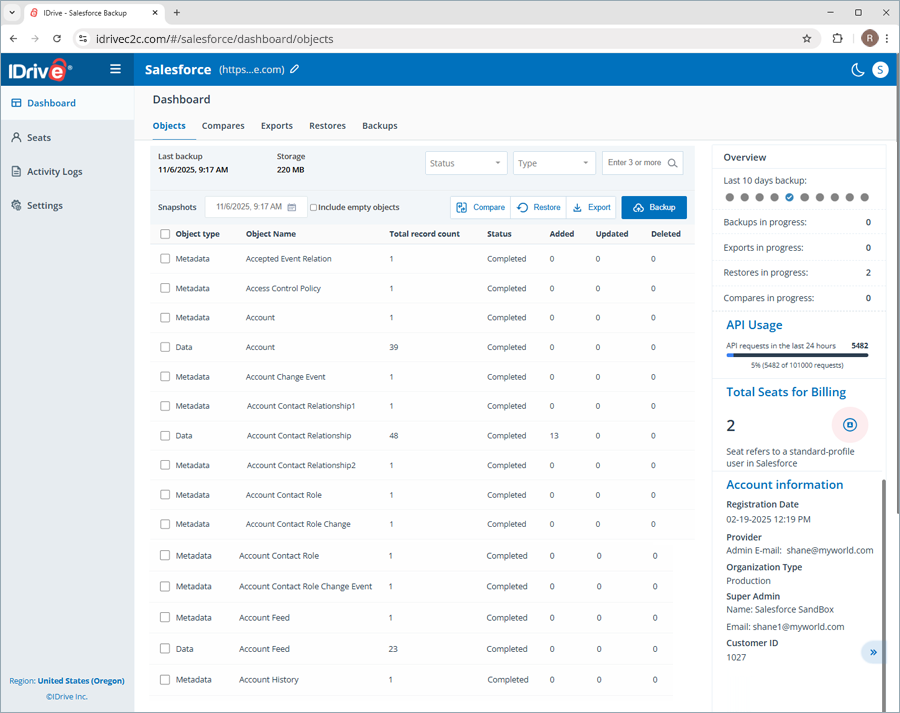Select the Accepted Event Relation row checkbox
The image size is (900, 713).
(165, 259)
